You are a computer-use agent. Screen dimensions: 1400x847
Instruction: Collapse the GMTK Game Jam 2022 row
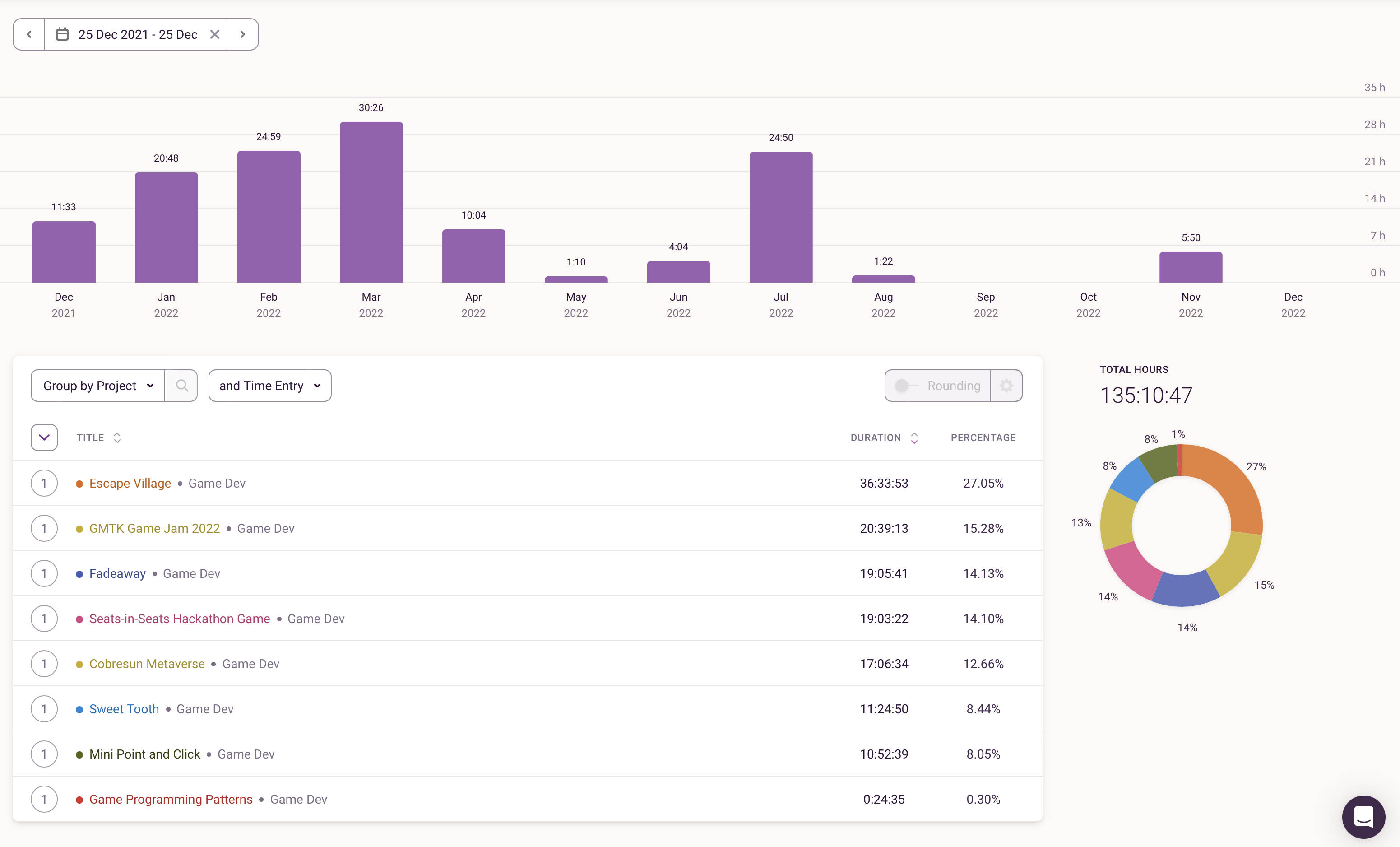(x=44, y=528)
